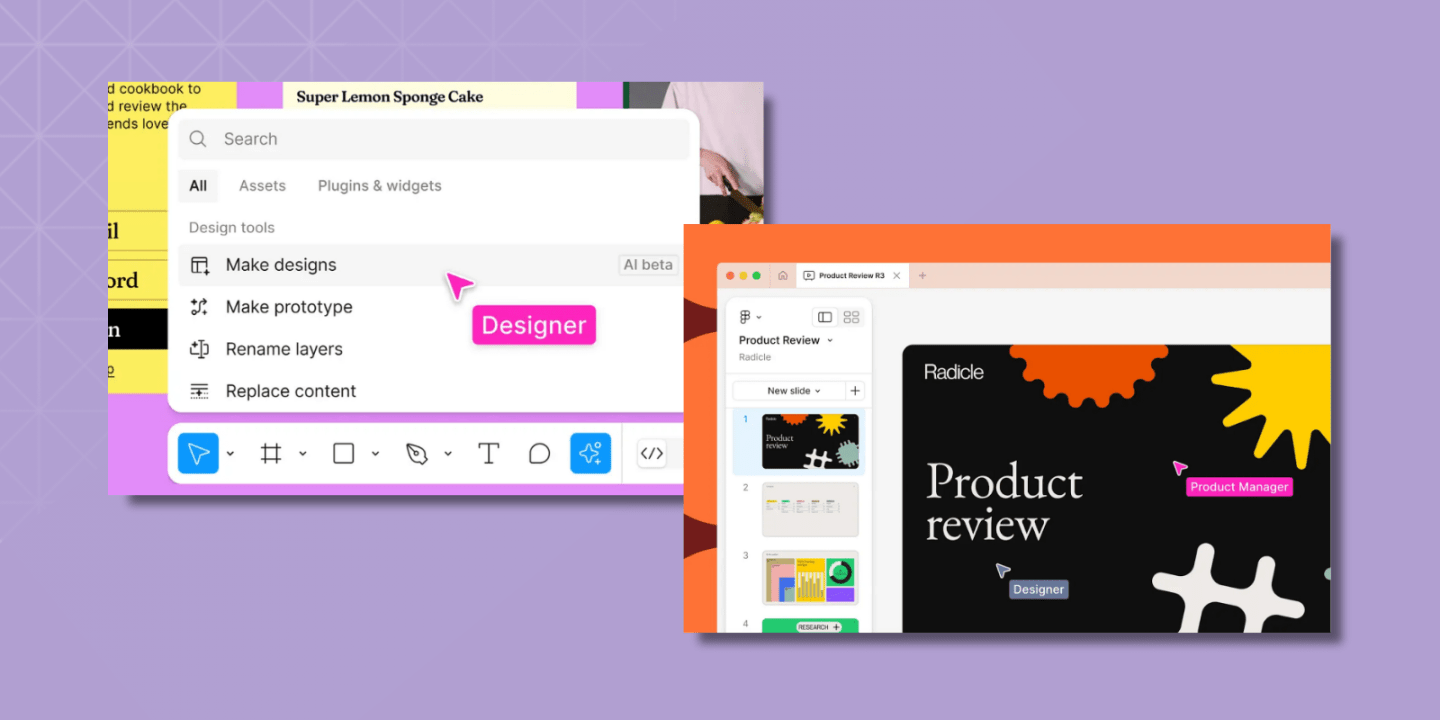Click the Make designs layout icon
Image resolution: width=1440 pixels, height=720 pixels.
click(200, 265)
